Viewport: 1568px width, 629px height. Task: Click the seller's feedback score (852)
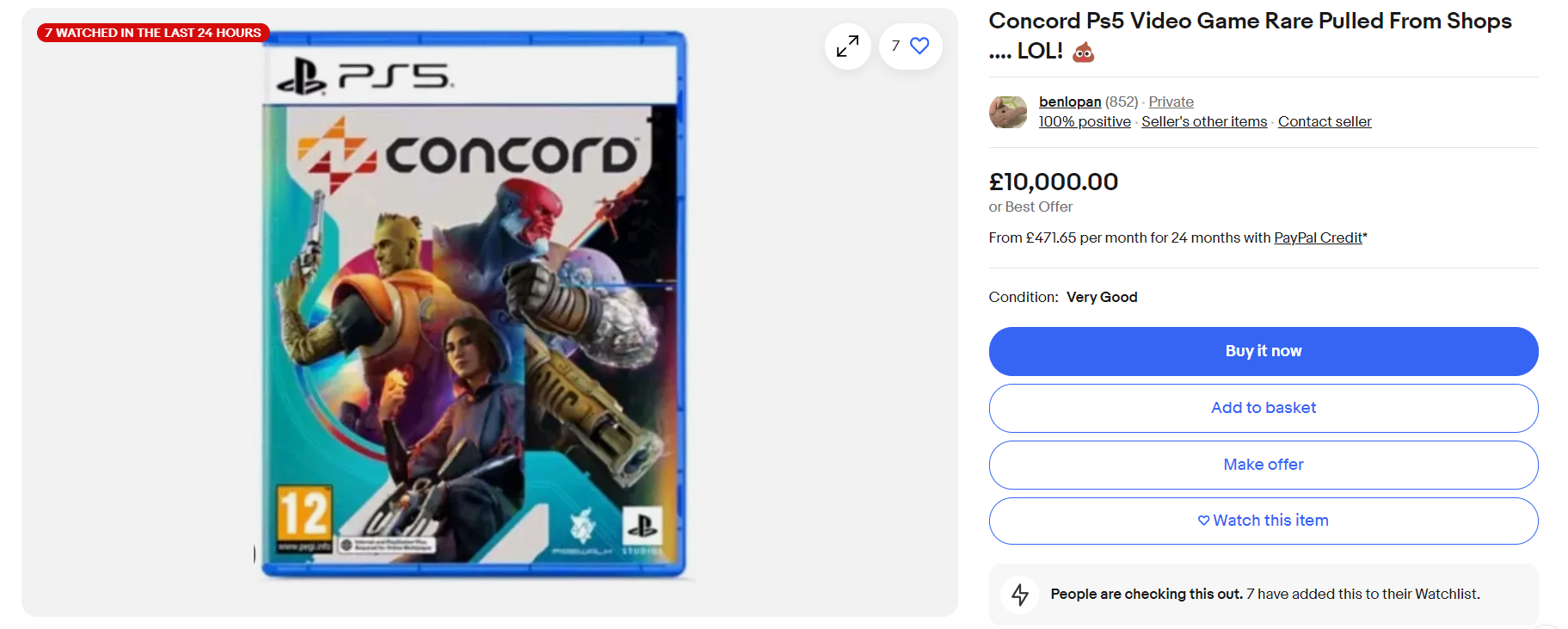(x=1121, y=102)
